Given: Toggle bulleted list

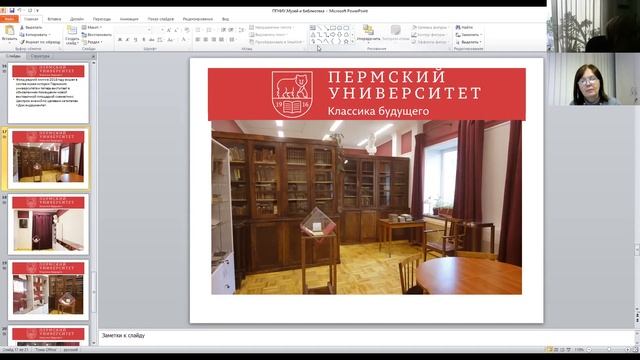Looking at the screenshot, I should (198, 30).
